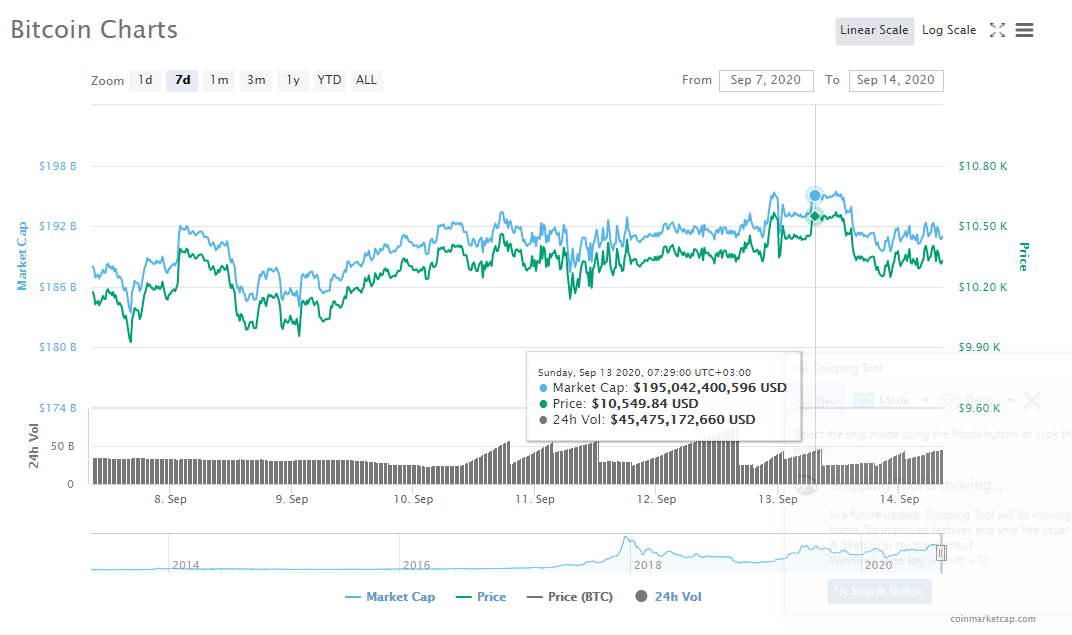The height and width of the screenshot is (635, 1072).
Task: Open the chart hamburger menu
Action: (1024, 30)
